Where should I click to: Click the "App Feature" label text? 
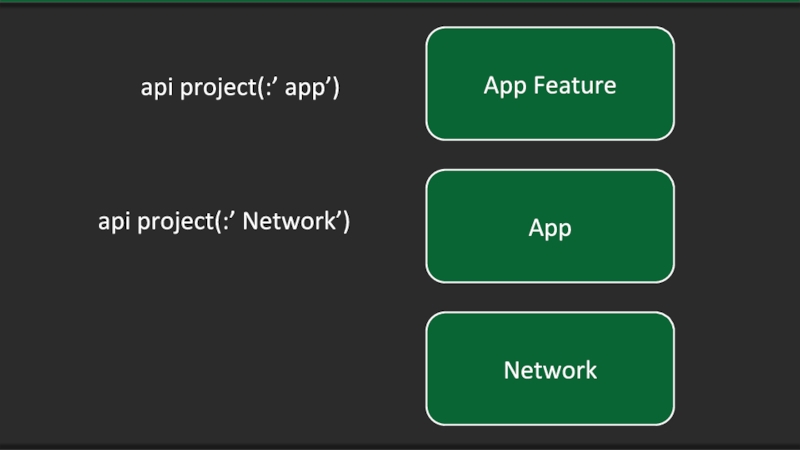(x=550, y=84)
